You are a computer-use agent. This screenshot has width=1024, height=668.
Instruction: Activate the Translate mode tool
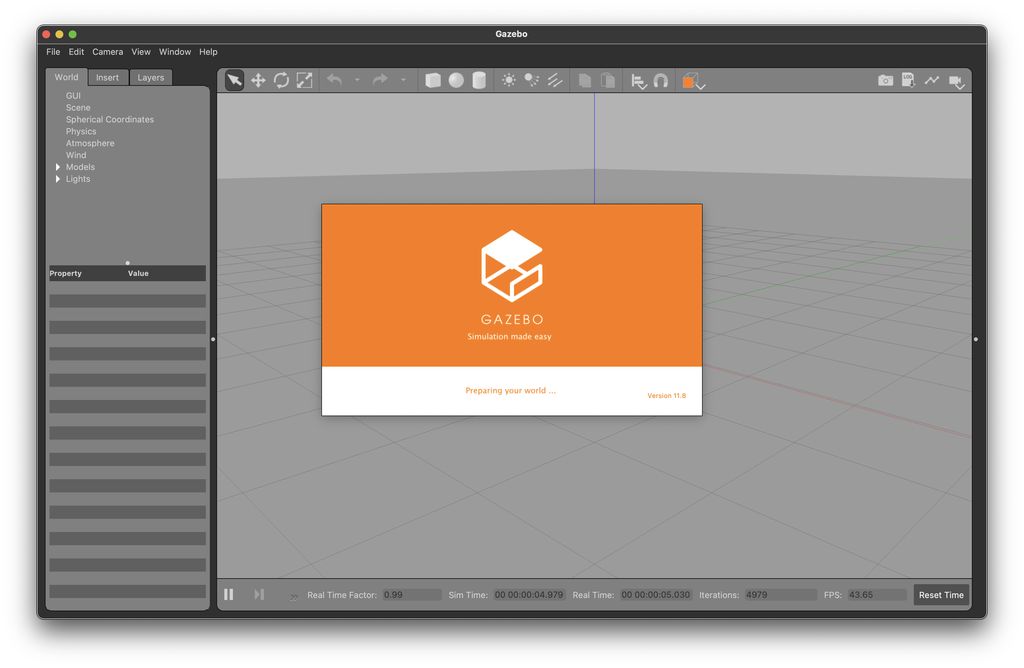(x=258, y=80)
